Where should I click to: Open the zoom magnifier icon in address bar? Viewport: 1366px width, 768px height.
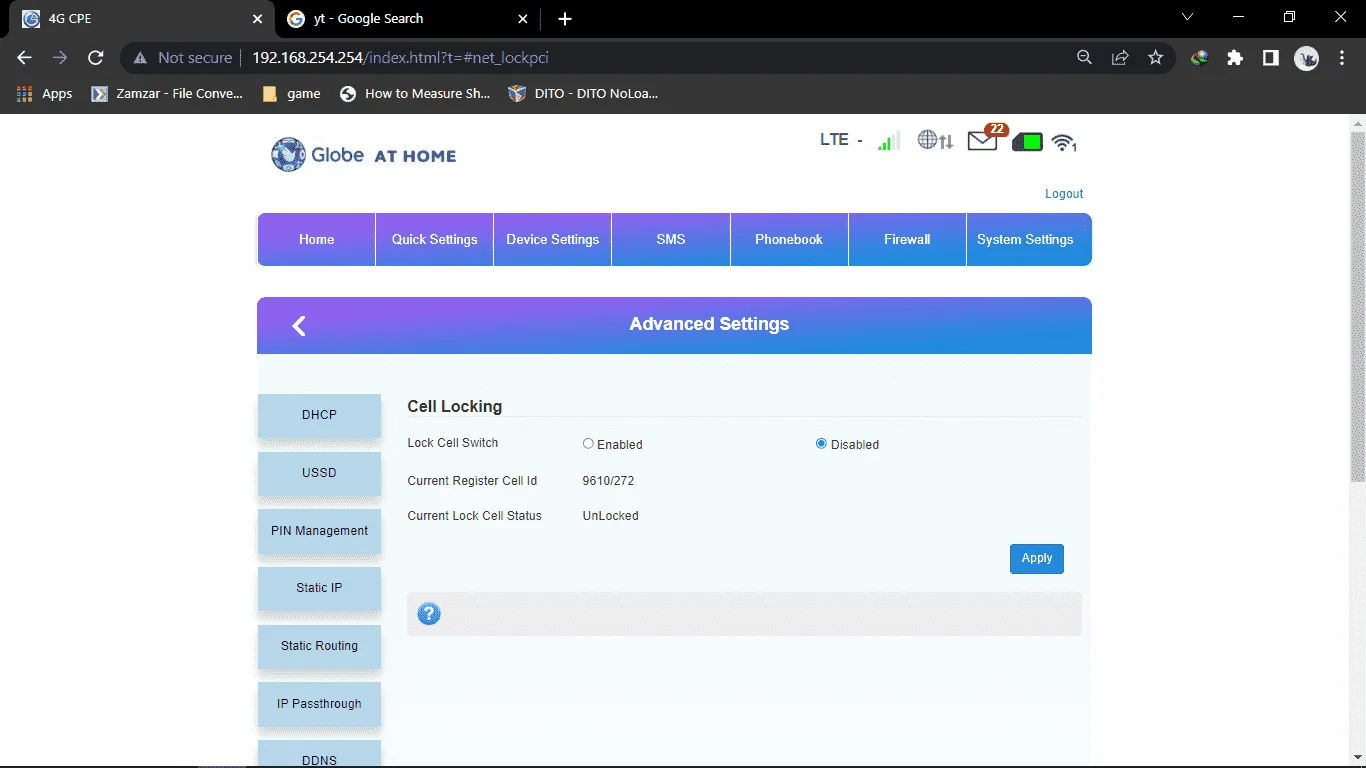click(x=1084, y=58)
